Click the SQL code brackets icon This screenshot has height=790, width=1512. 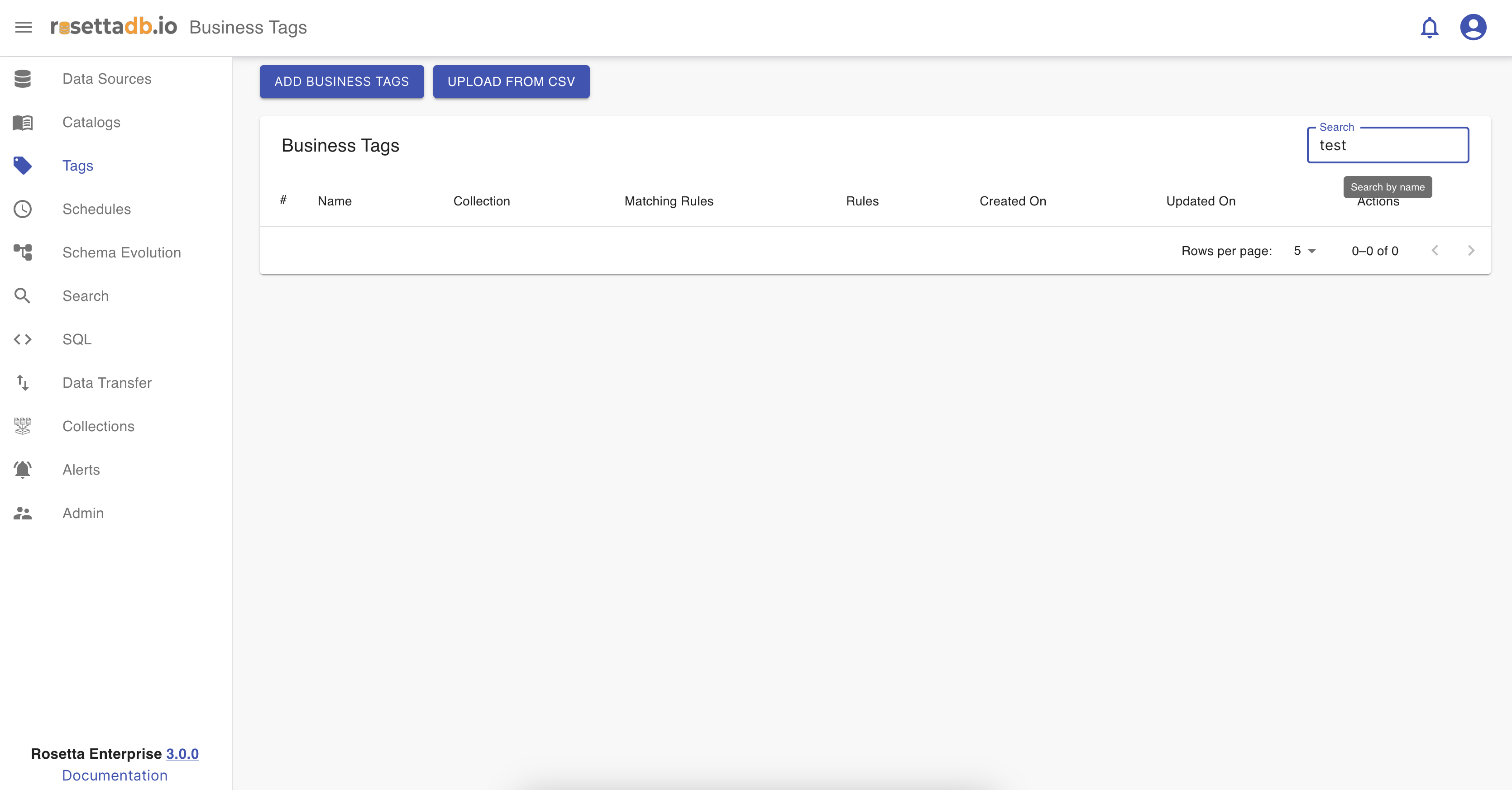pos(22,339)
